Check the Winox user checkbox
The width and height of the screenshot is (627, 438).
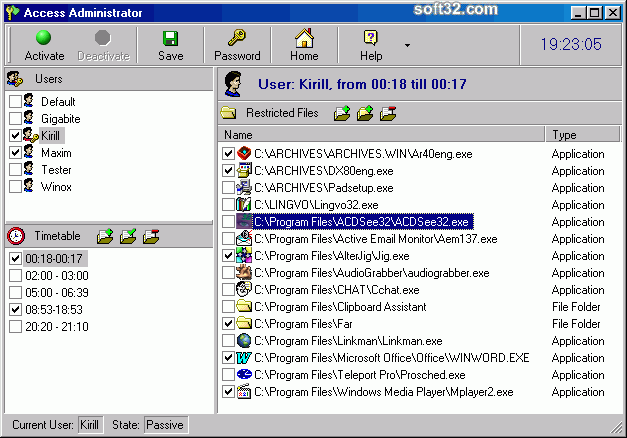(x=15, y=186)
